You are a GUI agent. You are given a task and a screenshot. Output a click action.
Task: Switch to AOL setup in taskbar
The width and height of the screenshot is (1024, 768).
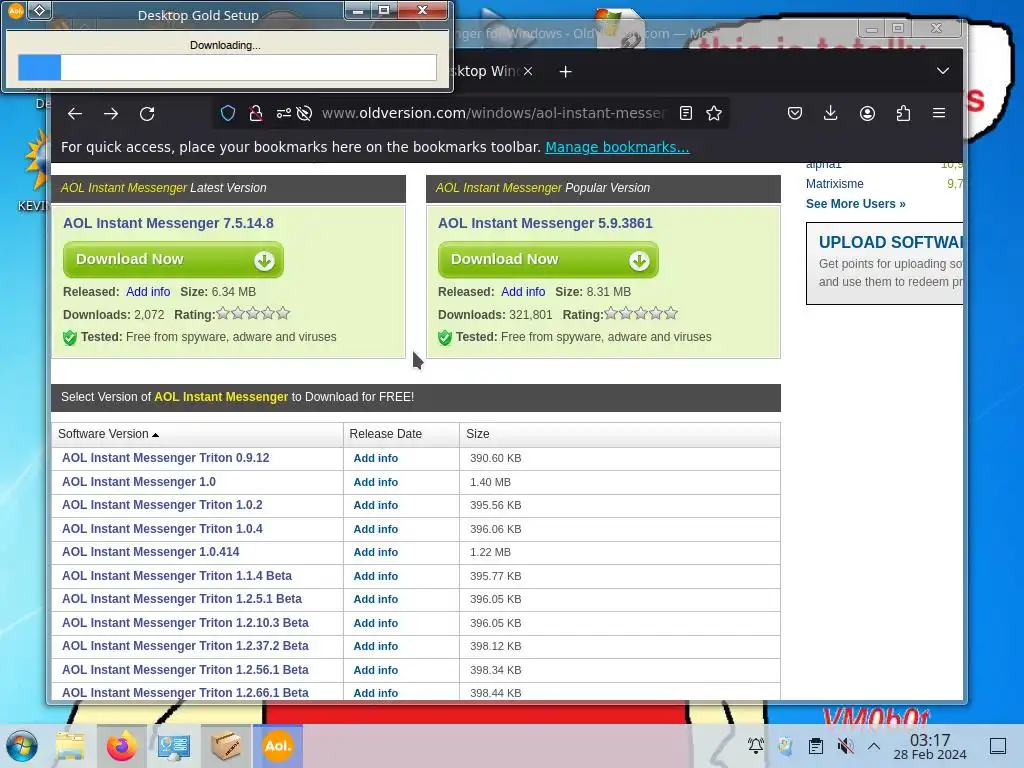[x=278, y=746]
